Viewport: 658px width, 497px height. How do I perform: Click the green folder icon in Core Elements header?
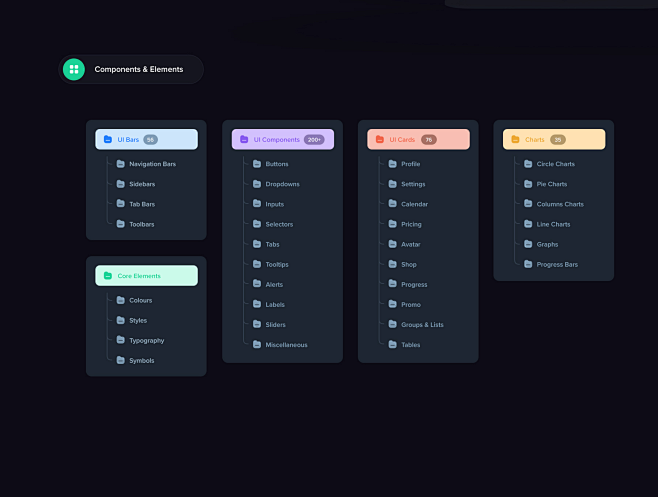108,276
